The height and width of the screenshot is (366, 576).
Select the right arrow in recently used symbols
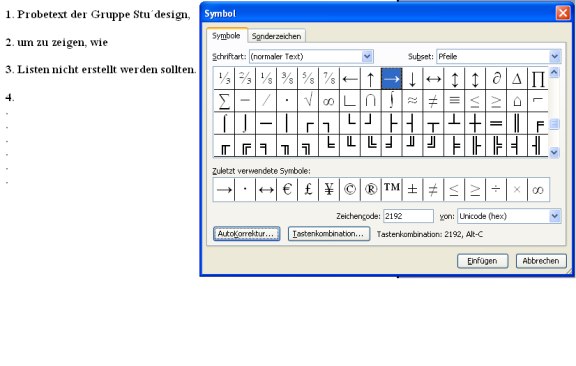224,190
